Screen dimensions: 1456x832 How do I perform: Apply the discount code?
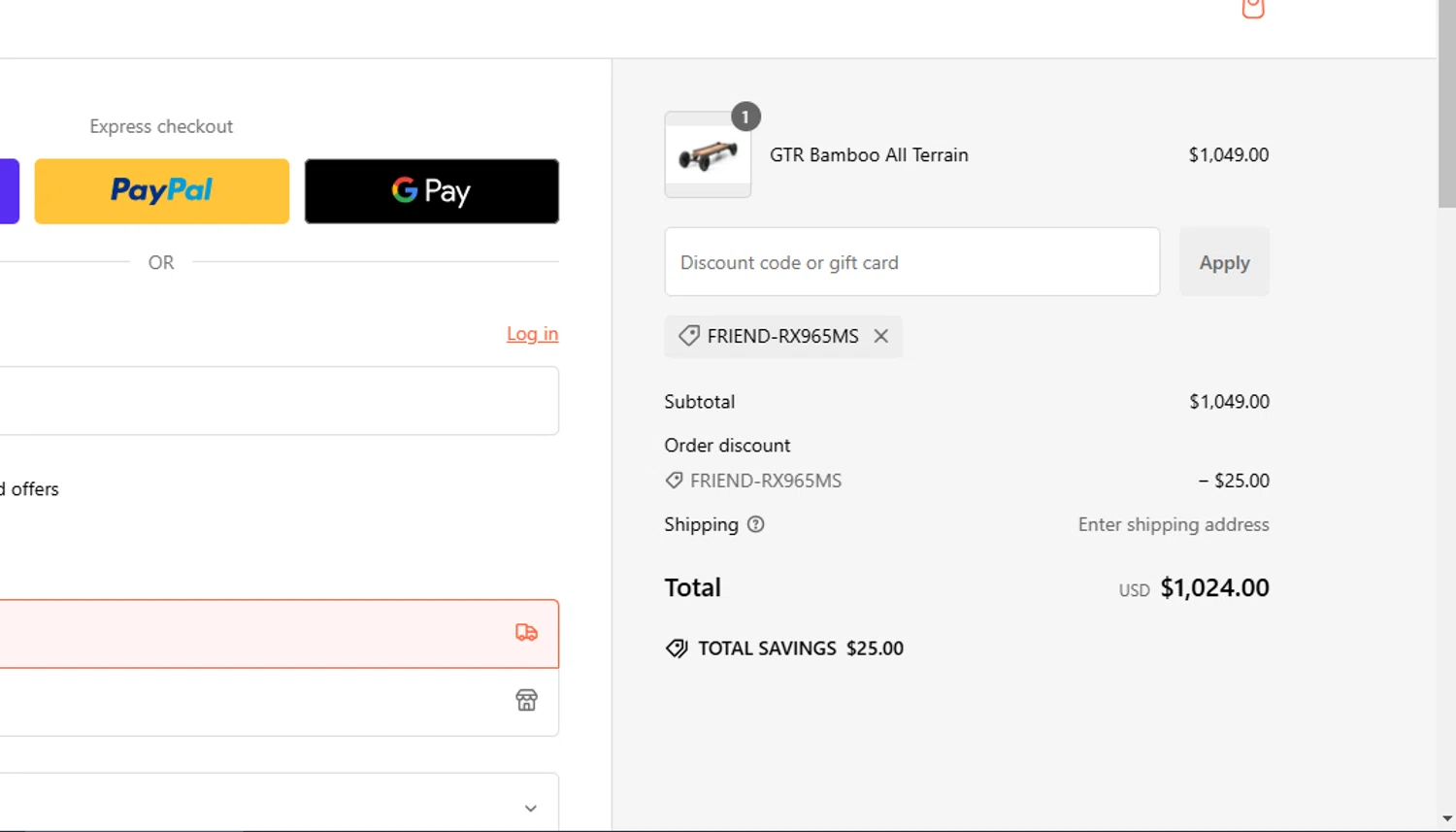[x=1224, y=262]
